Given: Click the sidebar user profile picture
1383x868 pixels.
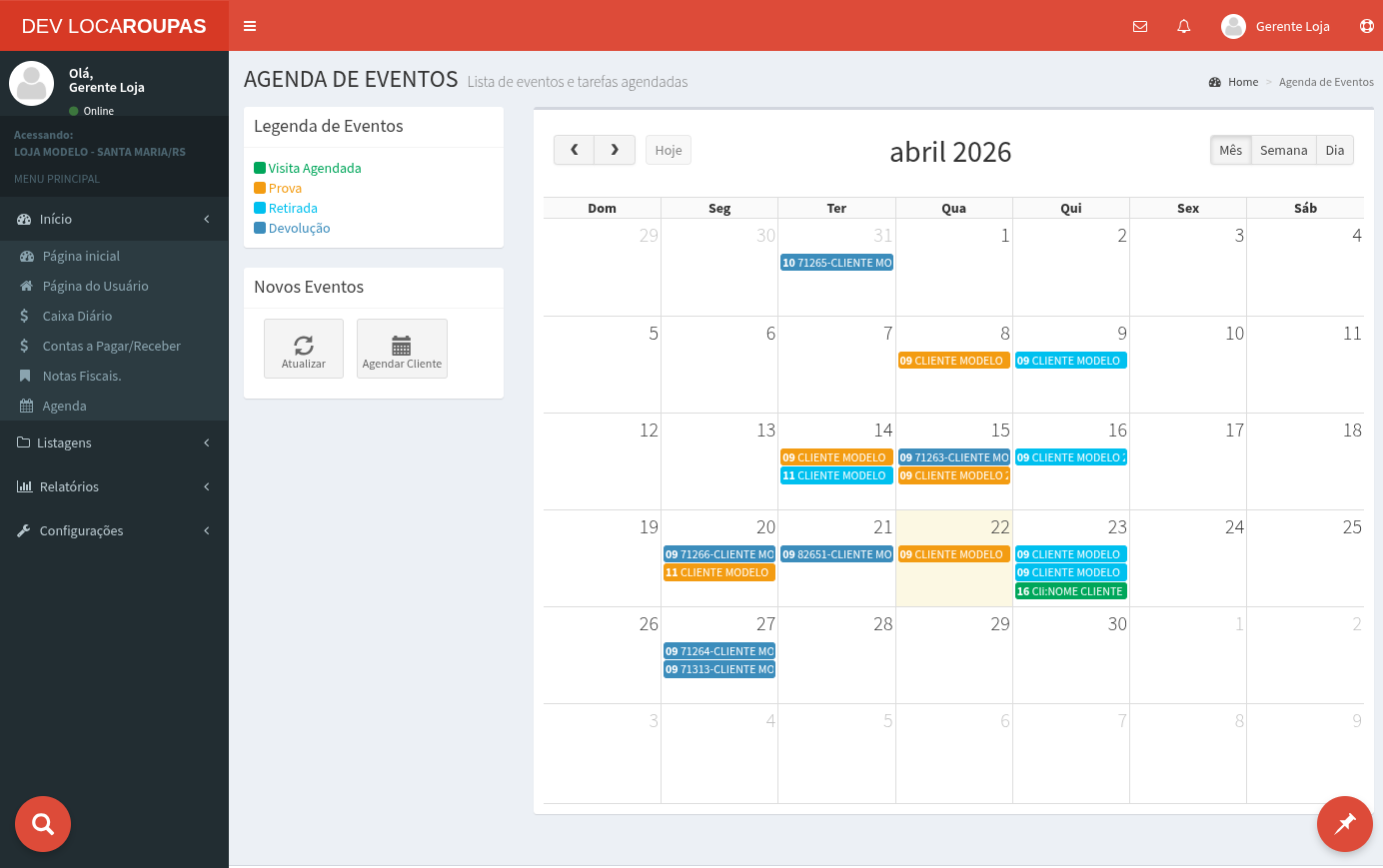Looking at the screenshot, I should (x=32, y=84).
